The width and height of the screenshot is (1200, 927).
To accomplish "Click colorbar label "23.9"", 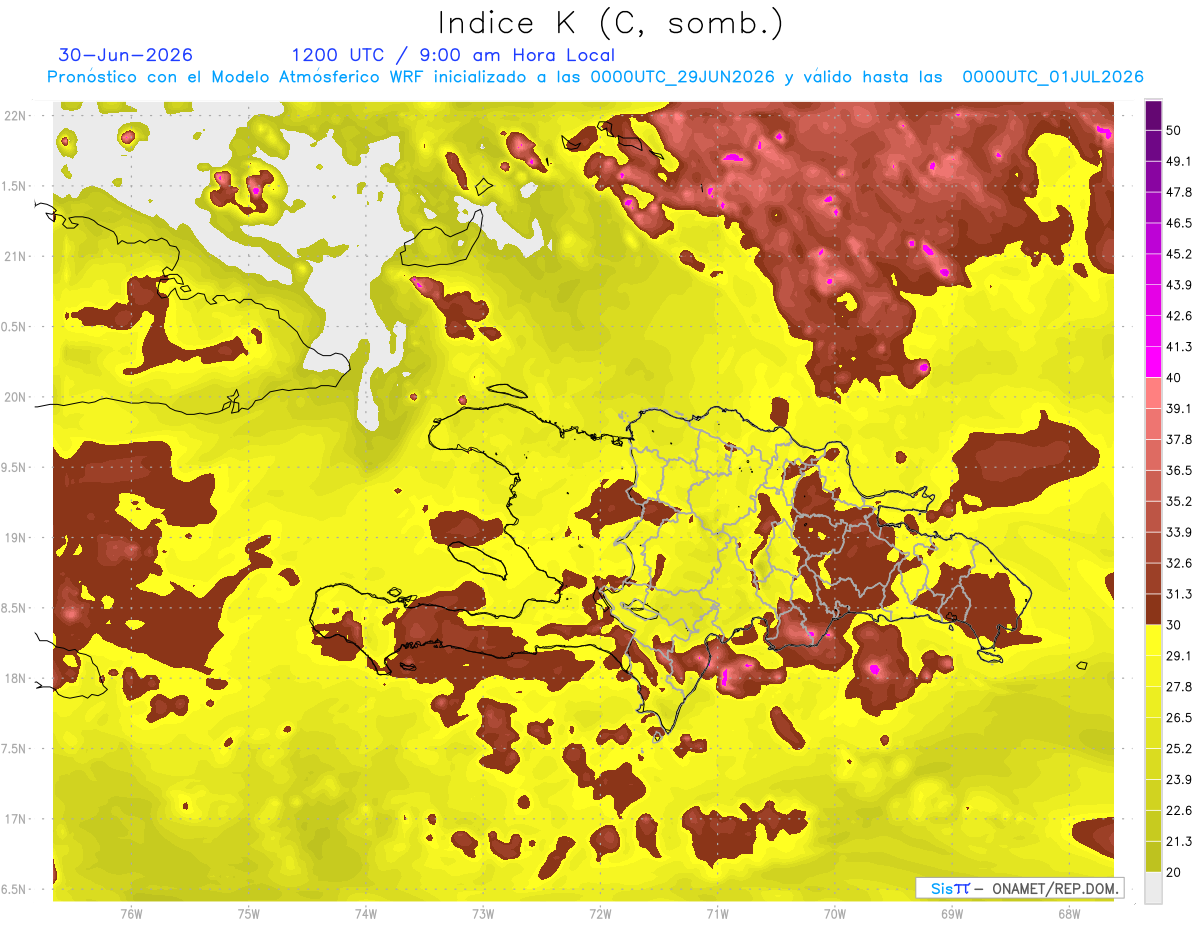I will pos(1180,779).
